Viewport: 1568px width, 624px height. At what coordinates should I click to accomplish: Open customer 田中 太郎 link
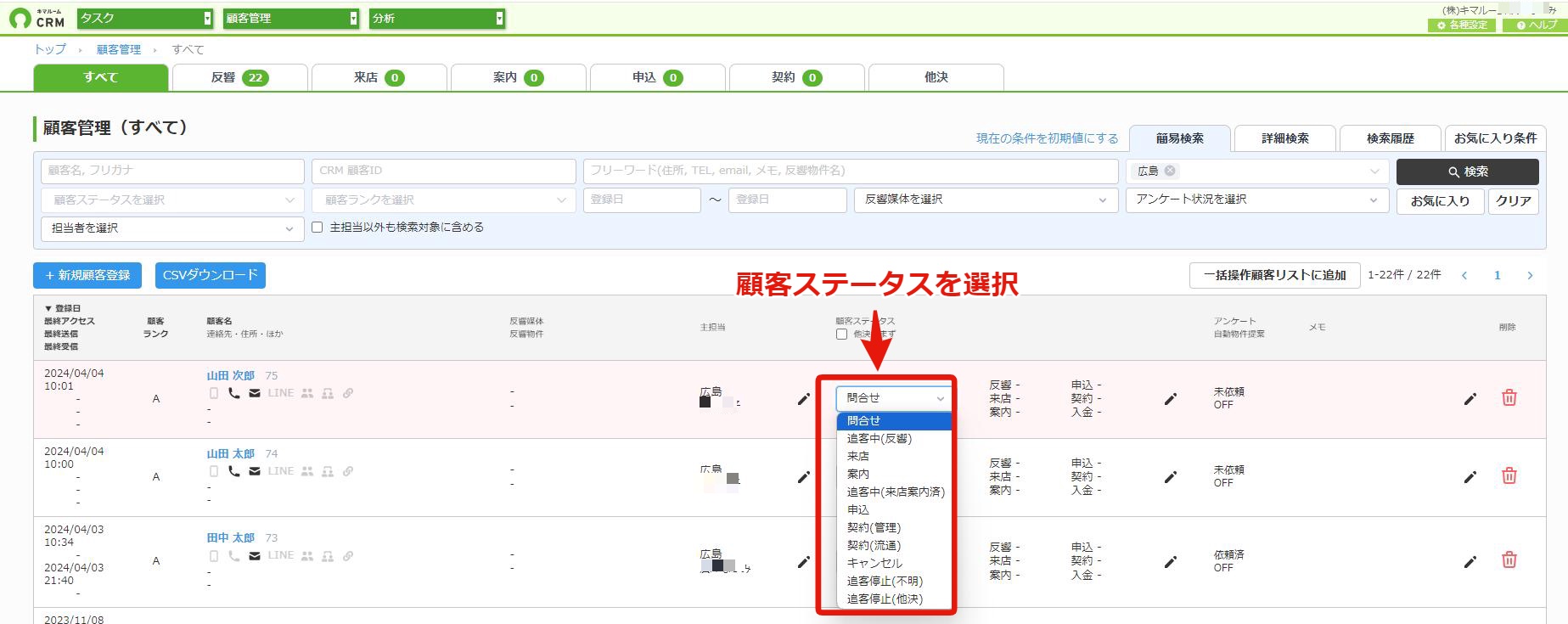[x=230, y=537]
